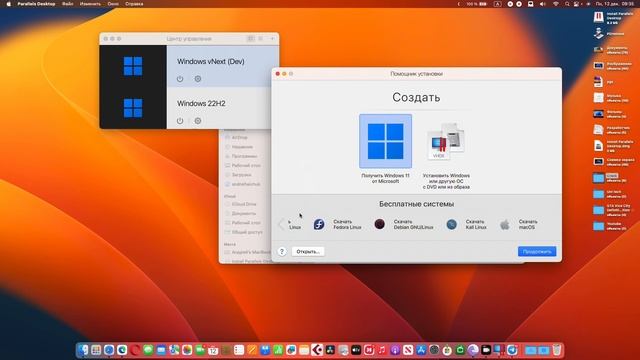Open Music app from the Dock
Viewport: 640px width, 360px height.
pyautogui.click(x=382, y=350)
